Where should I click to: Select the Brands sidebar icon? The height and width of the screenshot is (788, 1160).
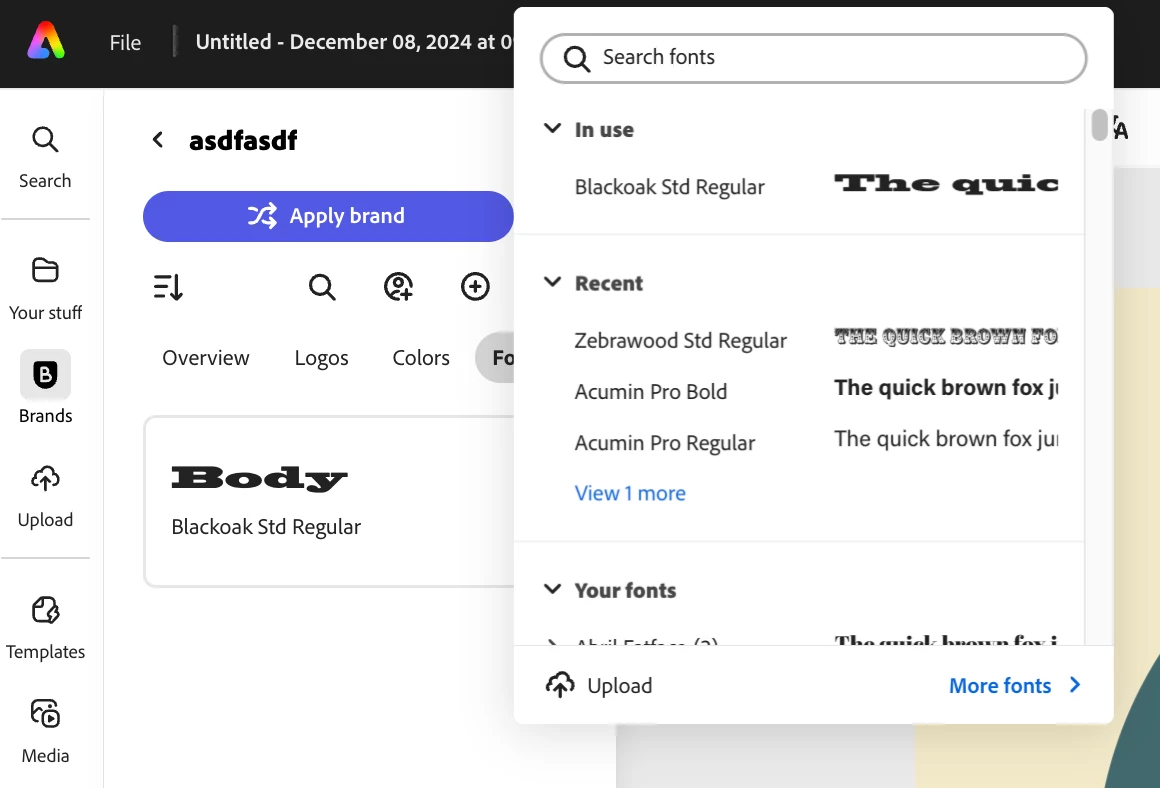(45, 388)
